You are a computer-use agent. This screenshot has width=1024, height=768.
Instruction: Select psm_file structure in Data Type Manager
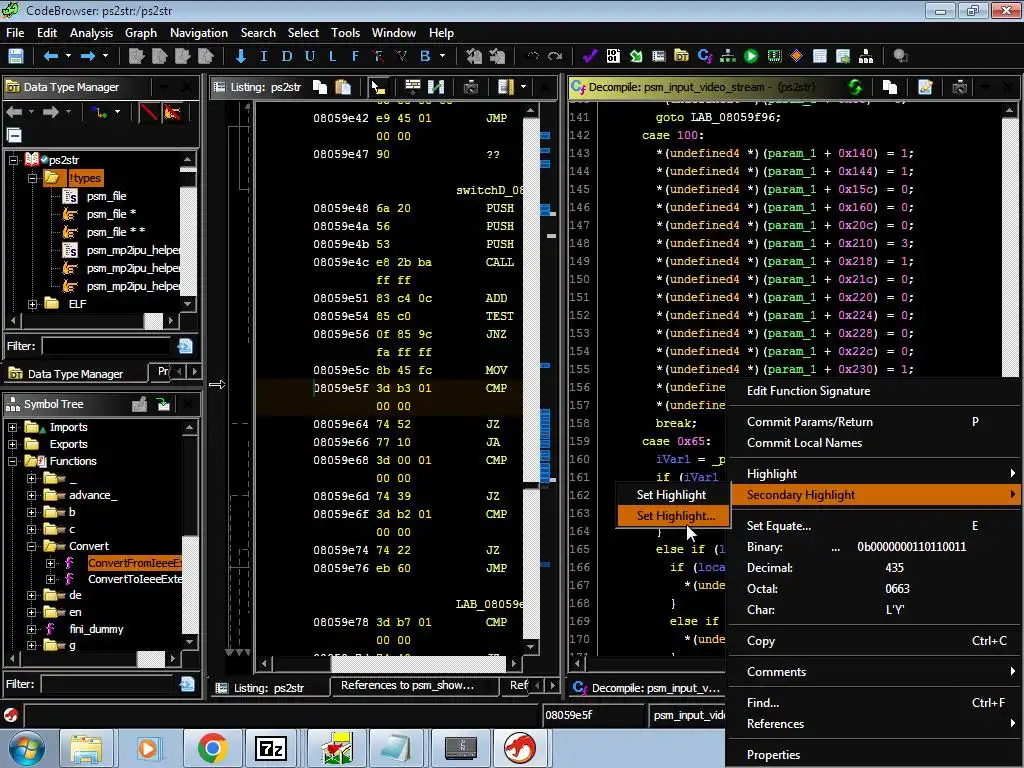click(106, 196)
